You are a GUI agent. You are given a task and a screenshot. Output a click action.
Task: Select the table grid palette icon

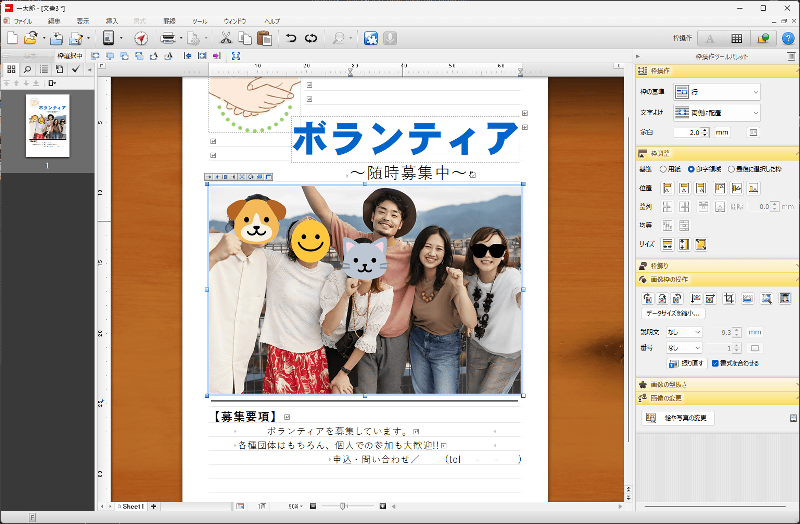737,38
